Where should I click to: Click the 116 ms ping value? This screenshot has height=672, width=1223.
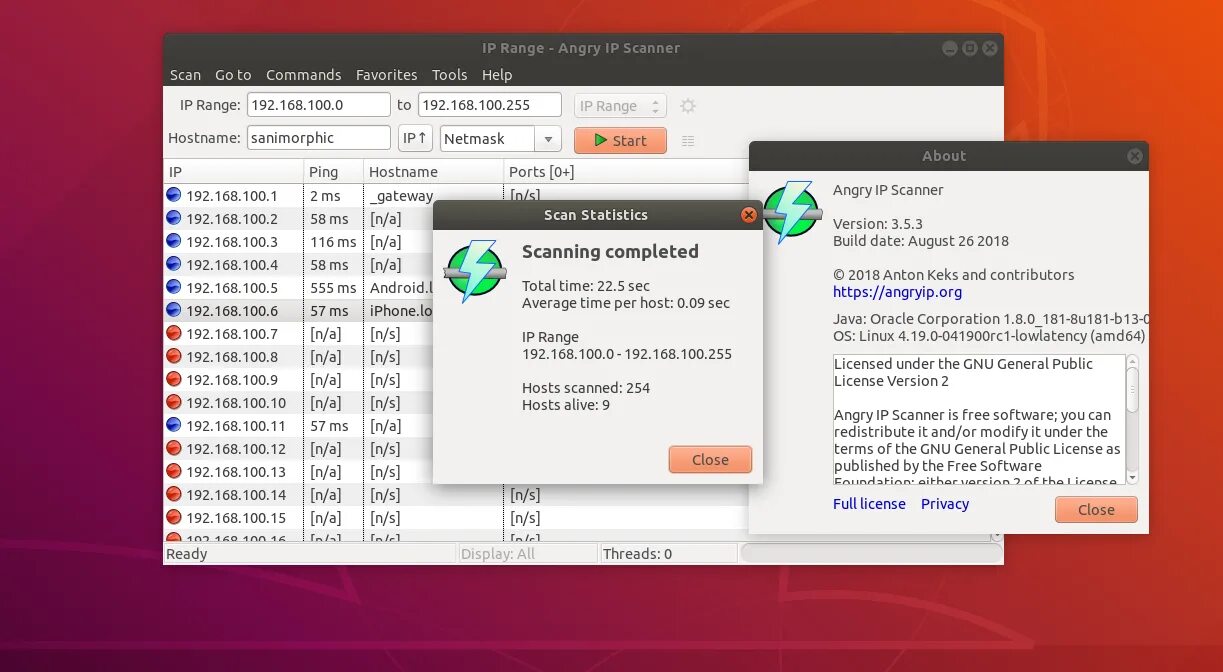(333, 242)
